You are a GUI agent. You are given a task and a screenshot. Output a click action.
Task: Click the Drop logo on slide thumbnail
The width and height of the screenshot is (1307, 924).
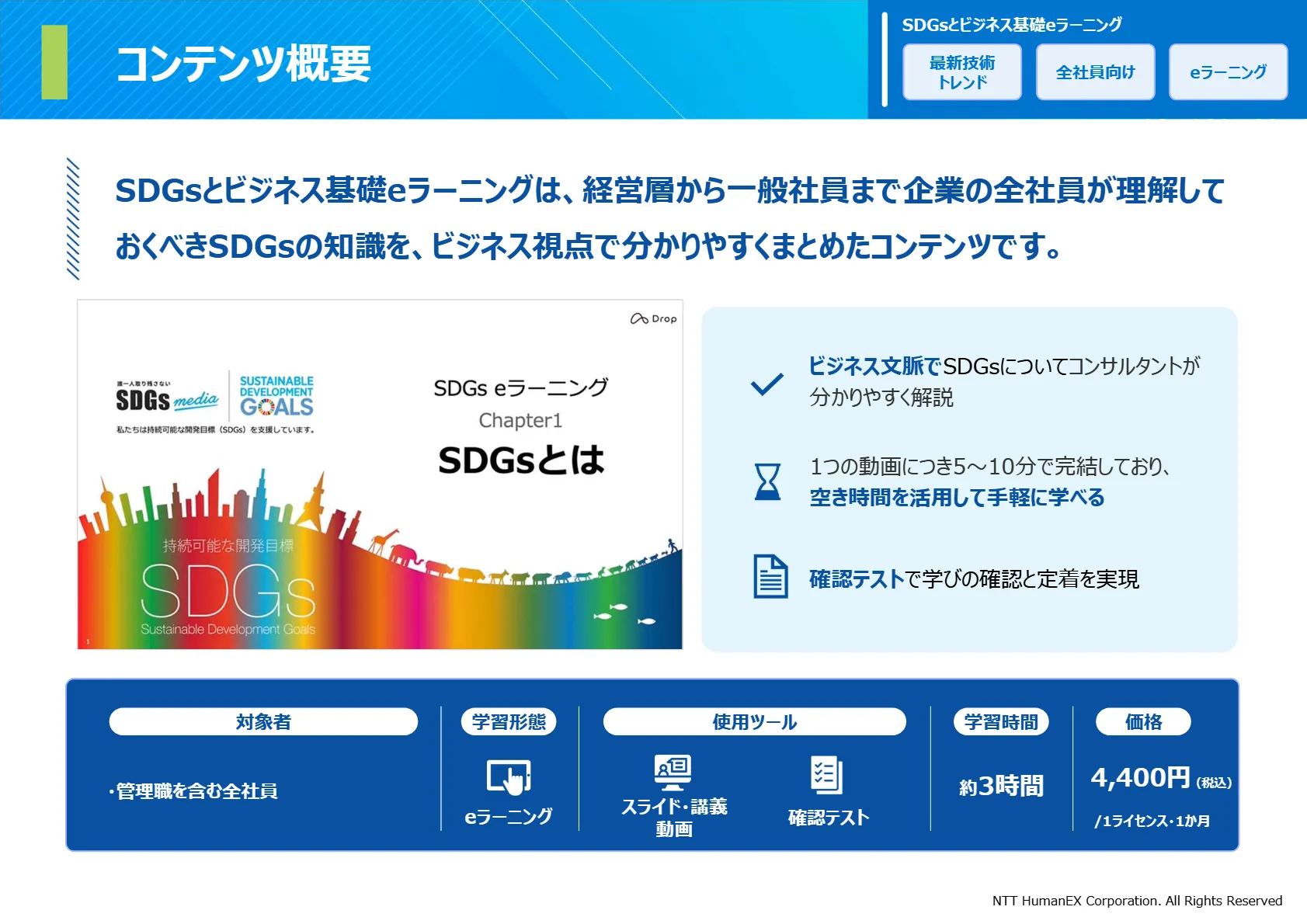653,318
